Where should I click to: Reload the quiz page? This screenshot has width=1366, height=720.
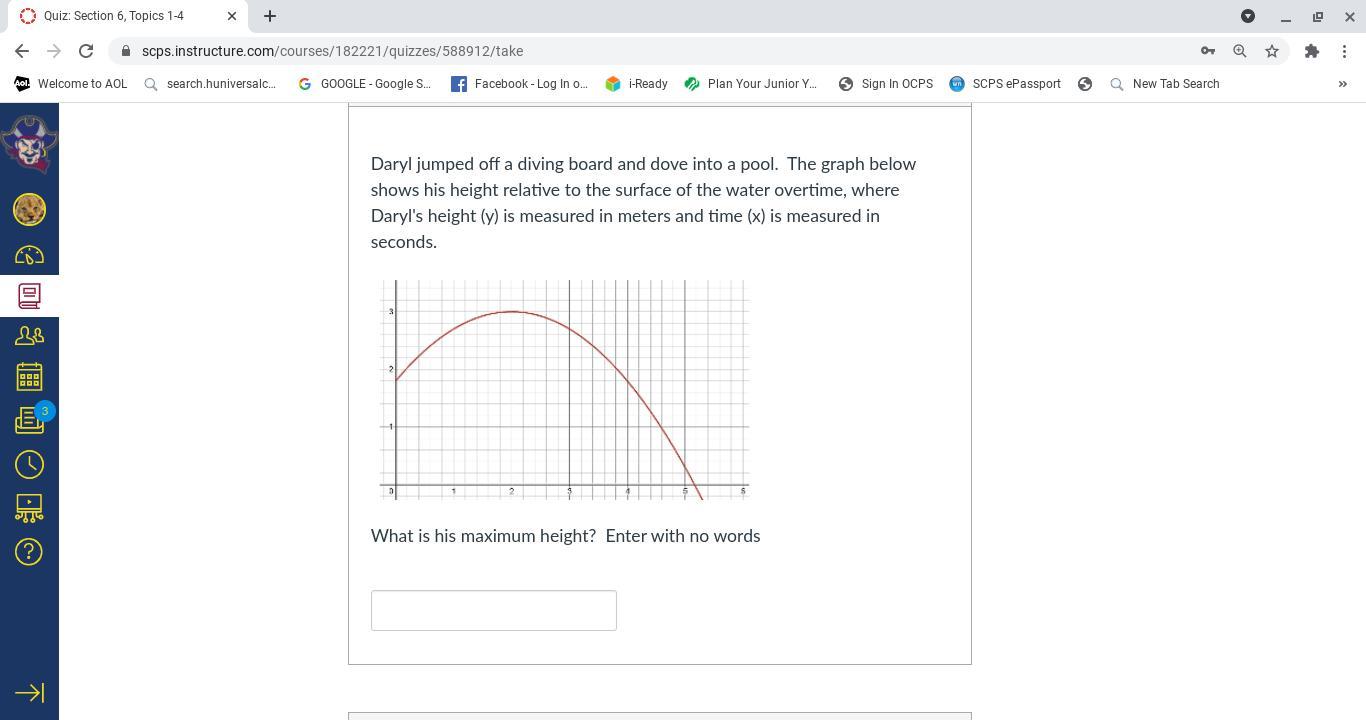86,51
